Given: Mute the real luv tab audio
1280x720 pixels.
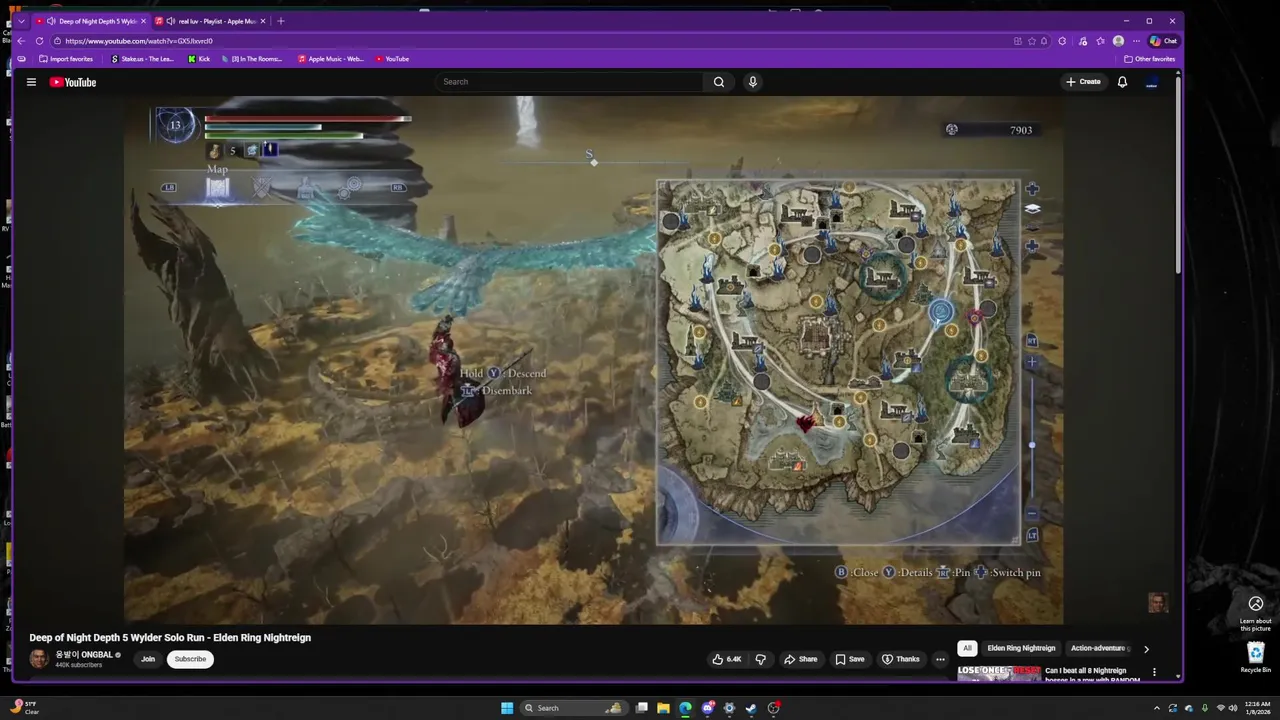Looking at the screenshot, I should coord(171,21).
